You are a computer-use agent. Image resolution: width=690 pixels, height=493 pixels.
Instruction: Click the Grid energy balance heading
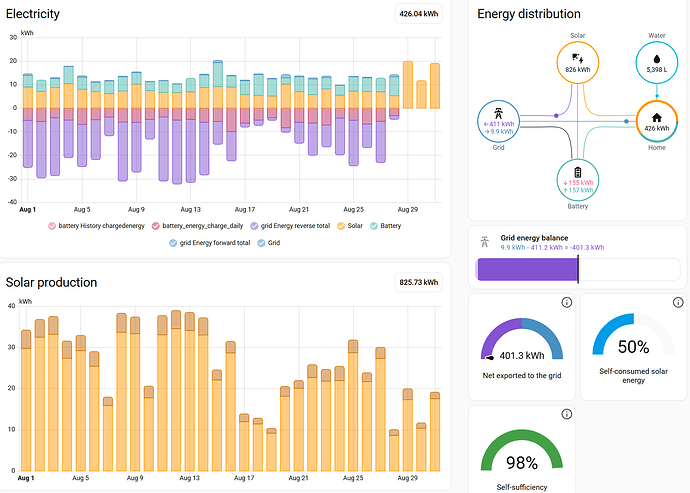point(534,238)
